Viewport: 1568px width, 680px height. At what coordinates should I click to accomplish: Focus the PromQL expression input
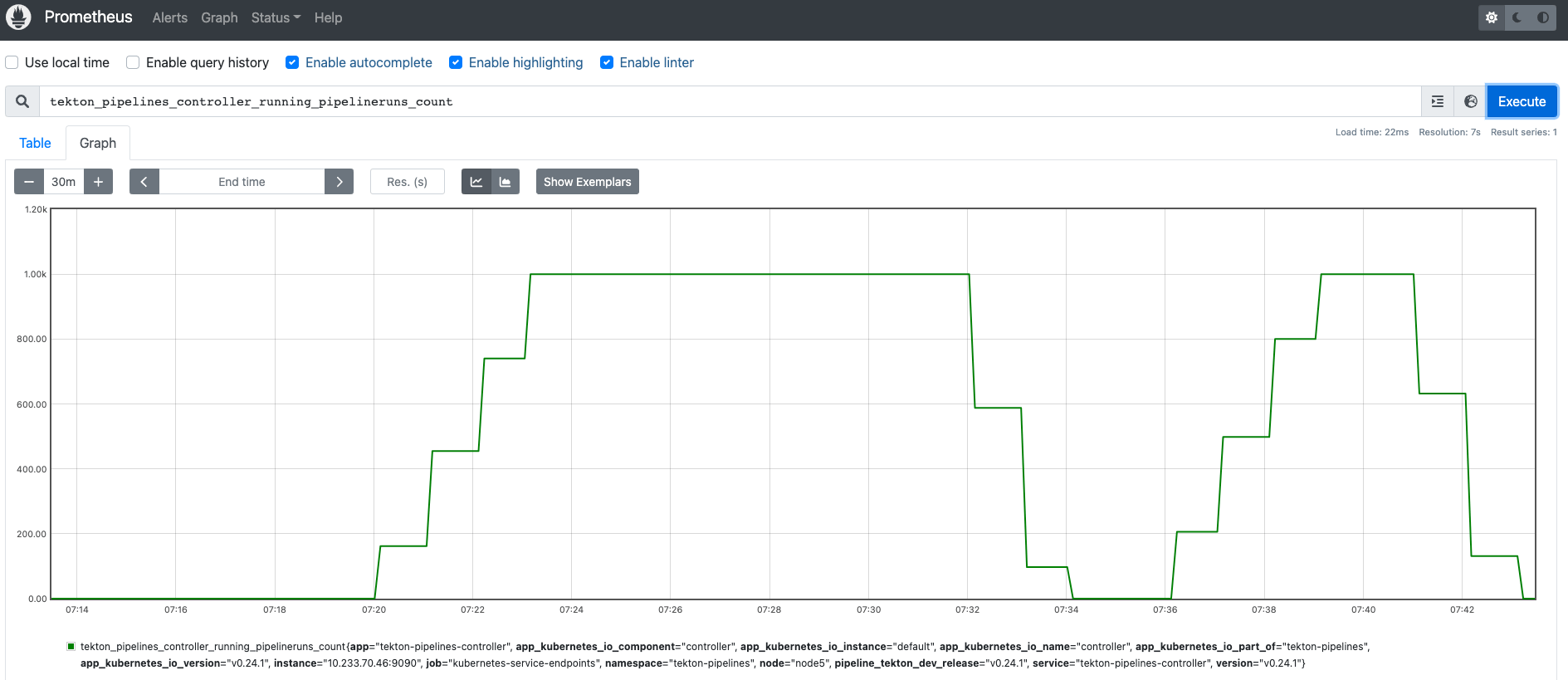click(x=730, y=101)
